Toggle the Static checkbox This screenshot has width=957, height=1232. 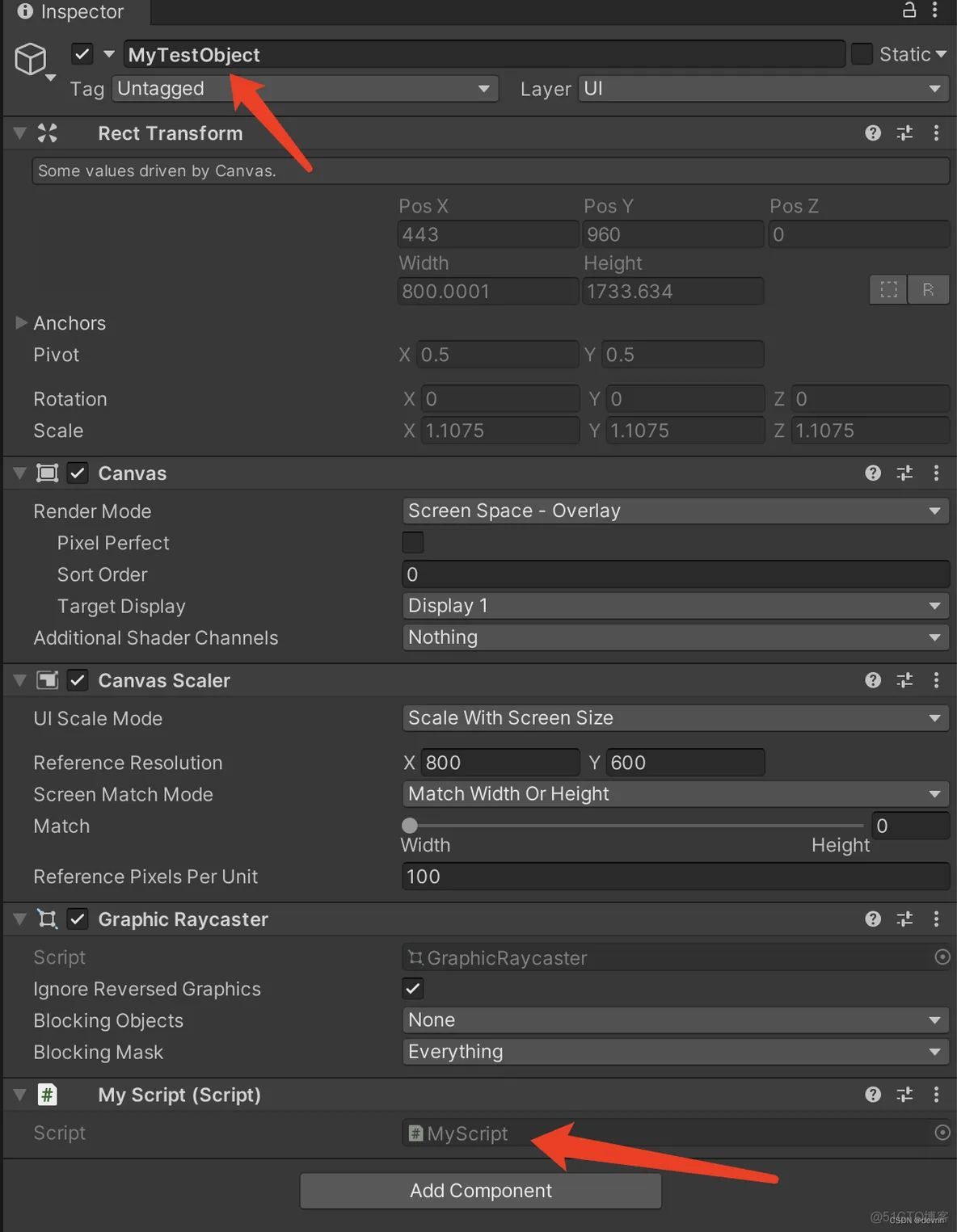862,54
